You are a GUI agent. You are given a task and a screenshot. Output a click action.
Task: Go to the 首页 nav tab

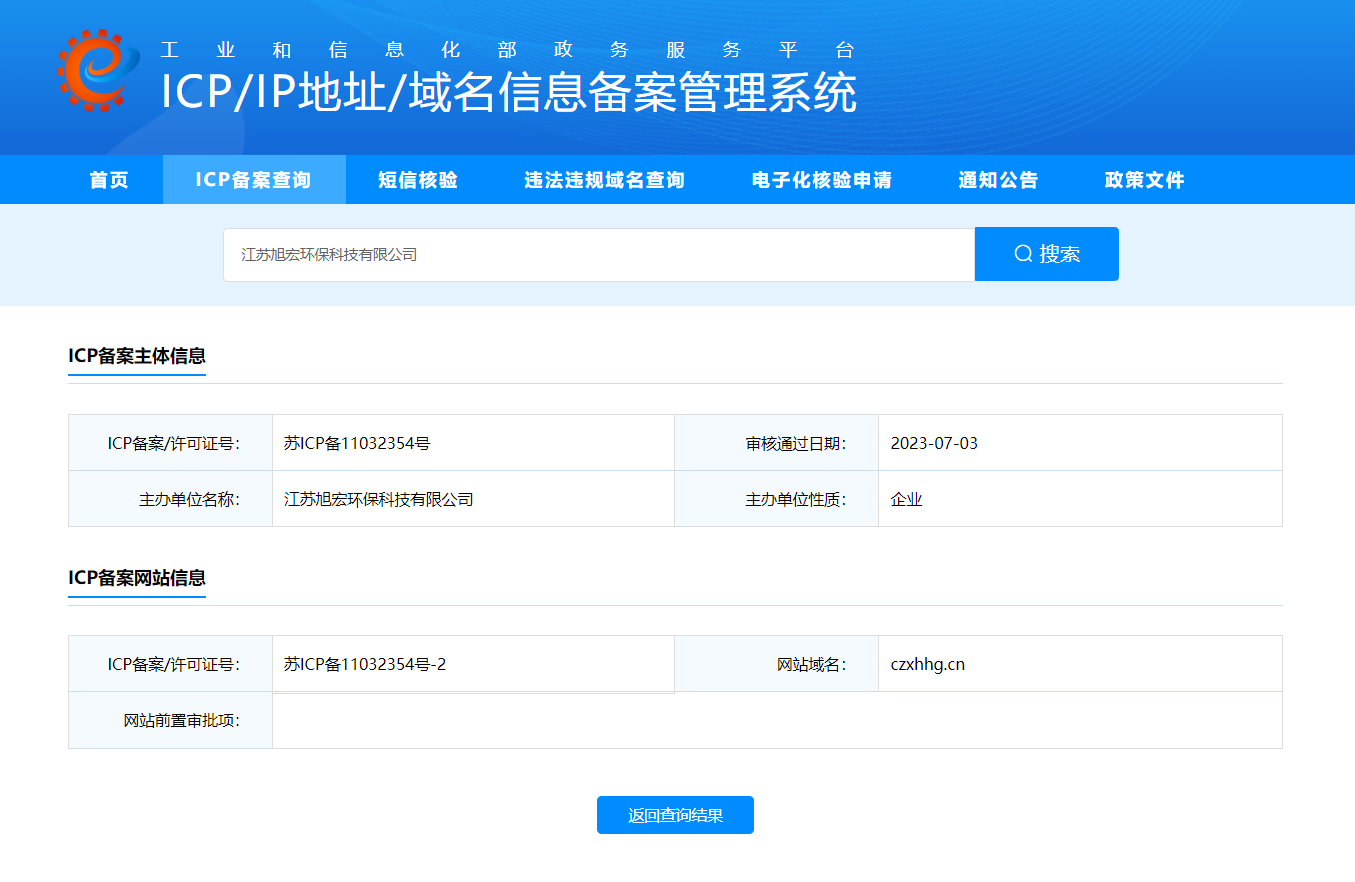click(109, 180)
